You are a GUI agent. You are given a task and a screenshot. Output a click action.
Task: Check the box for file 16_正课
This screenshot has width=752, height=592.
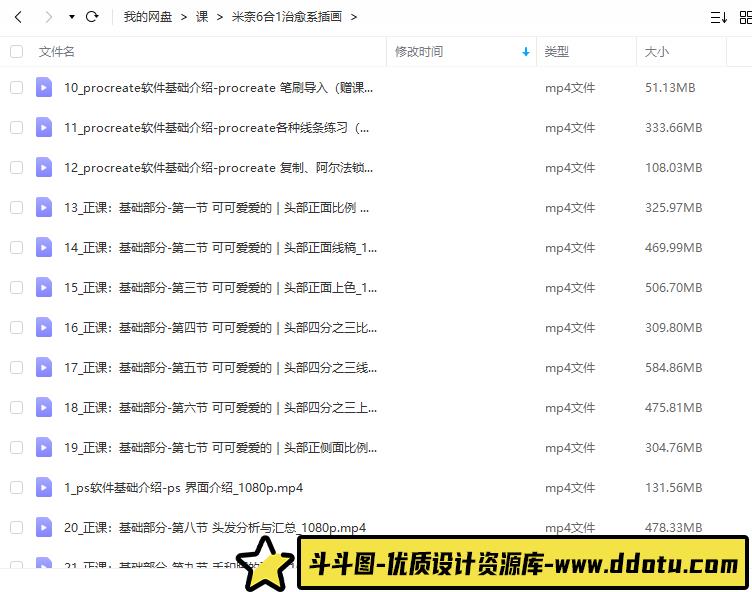(16, 327)
